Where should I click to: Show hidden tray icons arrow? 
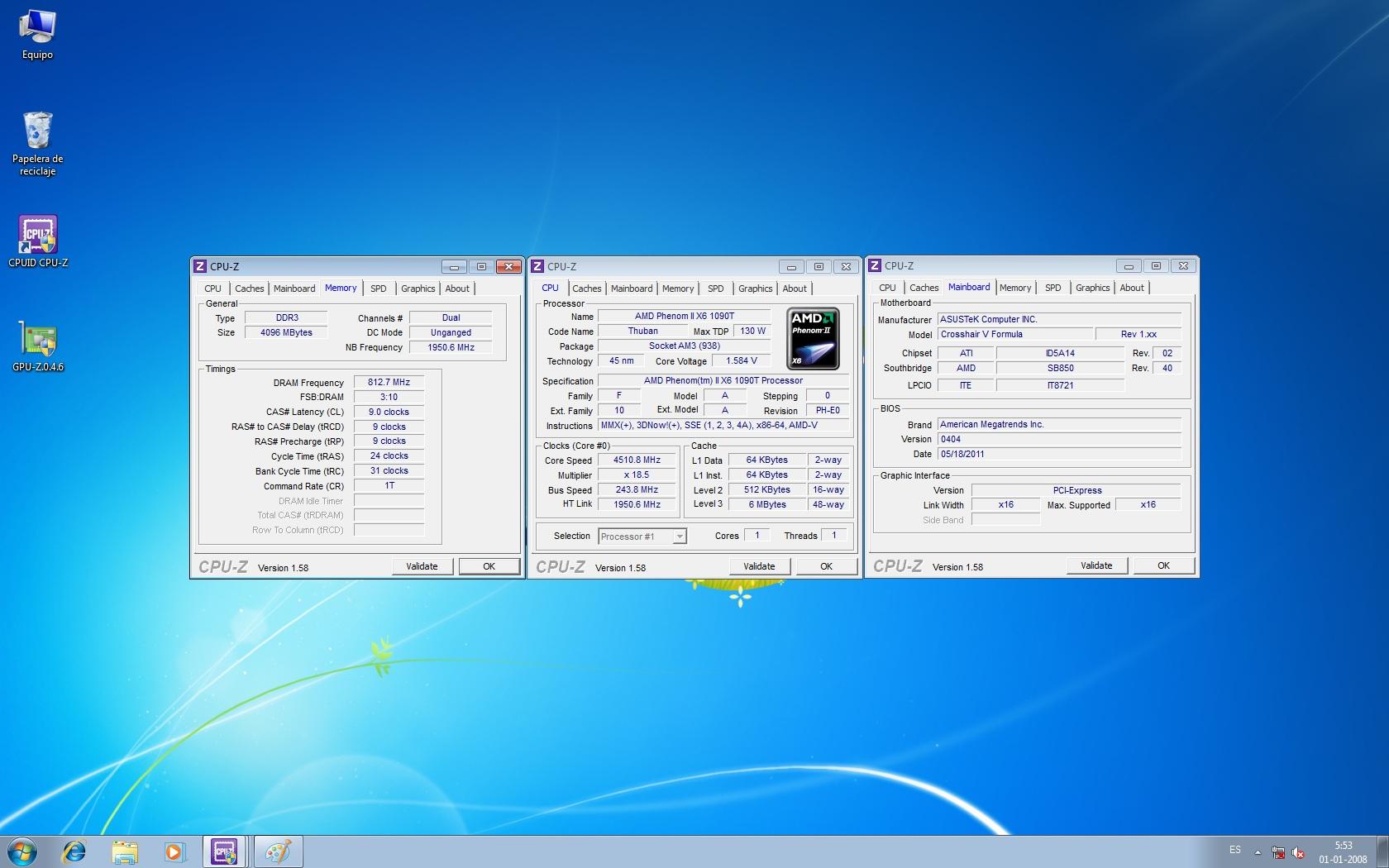pos(1258,852)
